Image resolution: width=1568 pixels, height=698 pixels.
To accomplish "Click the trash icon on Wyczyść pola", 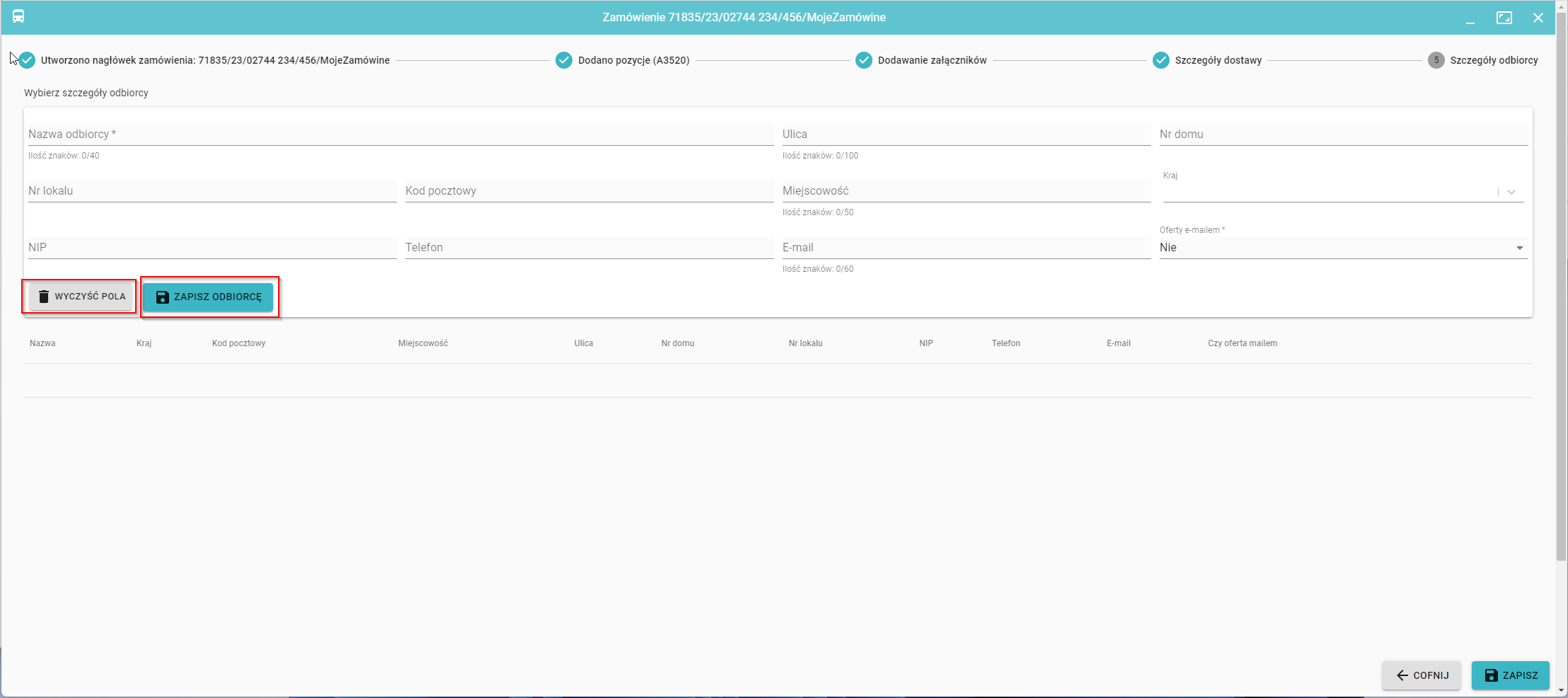I will (44, 297).
